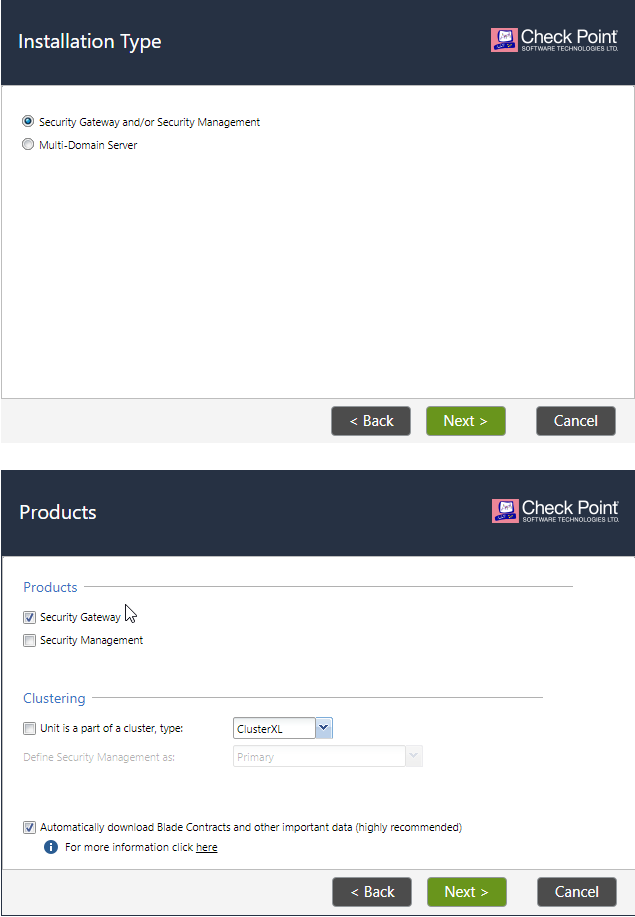Cancel from the Products page
The height and width of the screenshot is (917, 635).
[577, 892]
